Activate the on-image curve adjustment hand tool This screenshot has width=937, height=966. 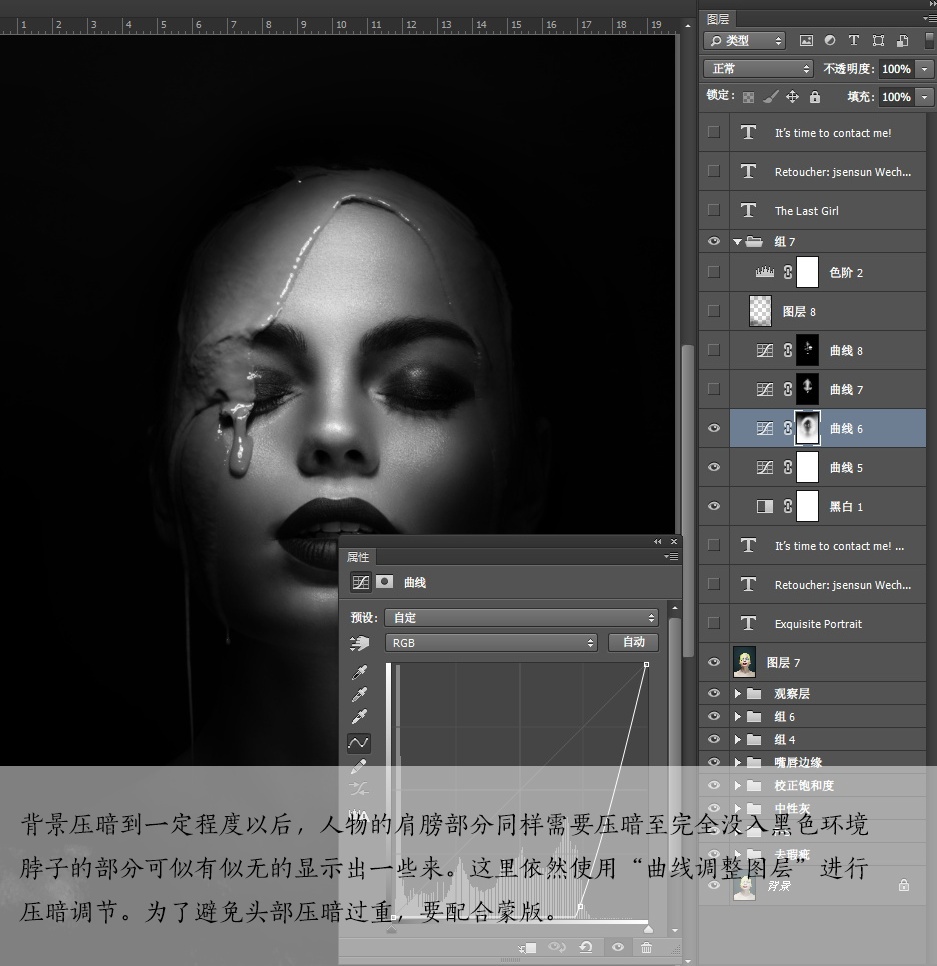point(359,643)
